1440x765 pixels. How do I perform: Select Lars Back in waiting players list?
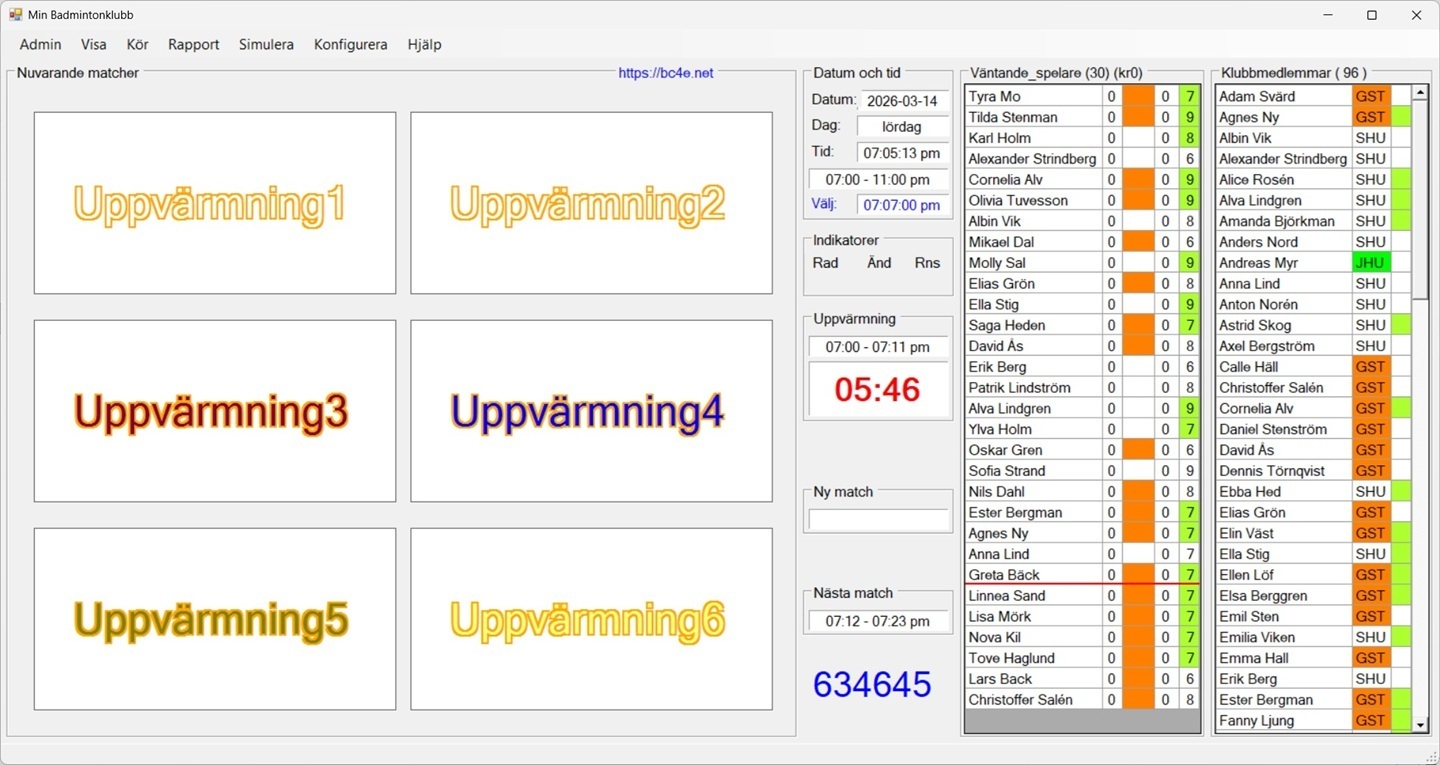(1033, 679)
